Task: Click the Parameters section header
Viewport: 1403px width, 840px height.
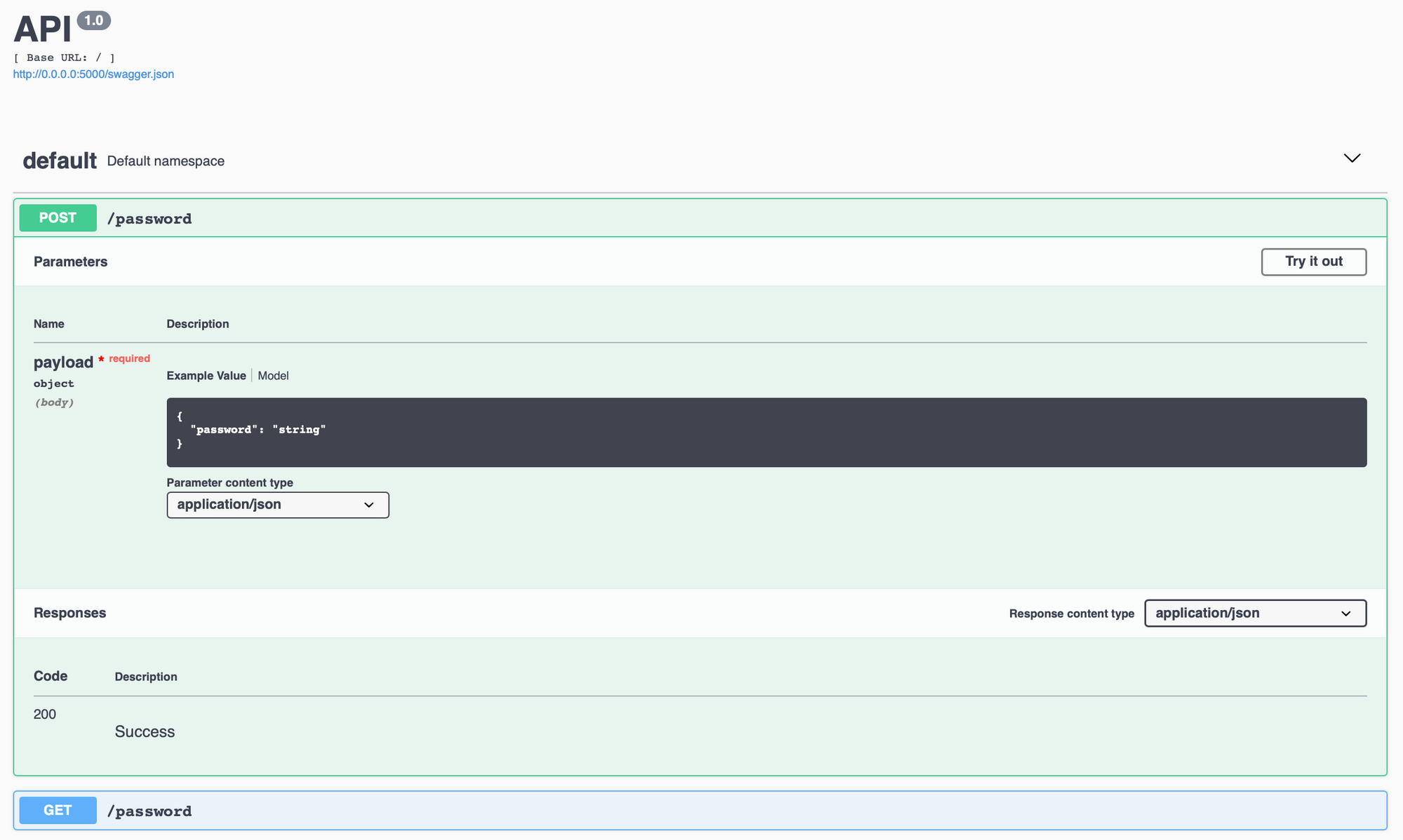Action: click(x=71, y=262)
